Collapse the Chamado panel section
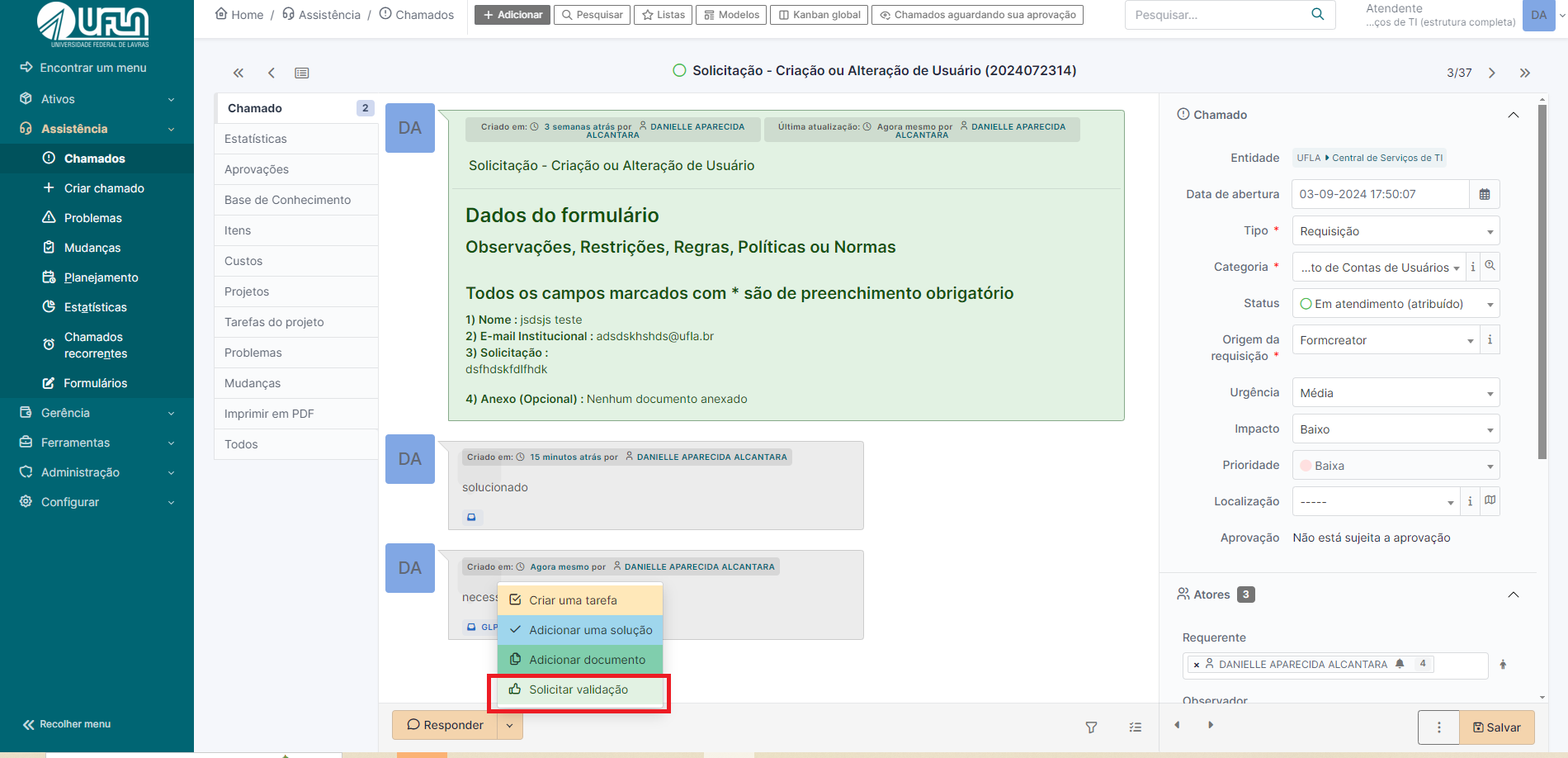Viewport: 1568px width, 758px height. [x=1514, y=115]
